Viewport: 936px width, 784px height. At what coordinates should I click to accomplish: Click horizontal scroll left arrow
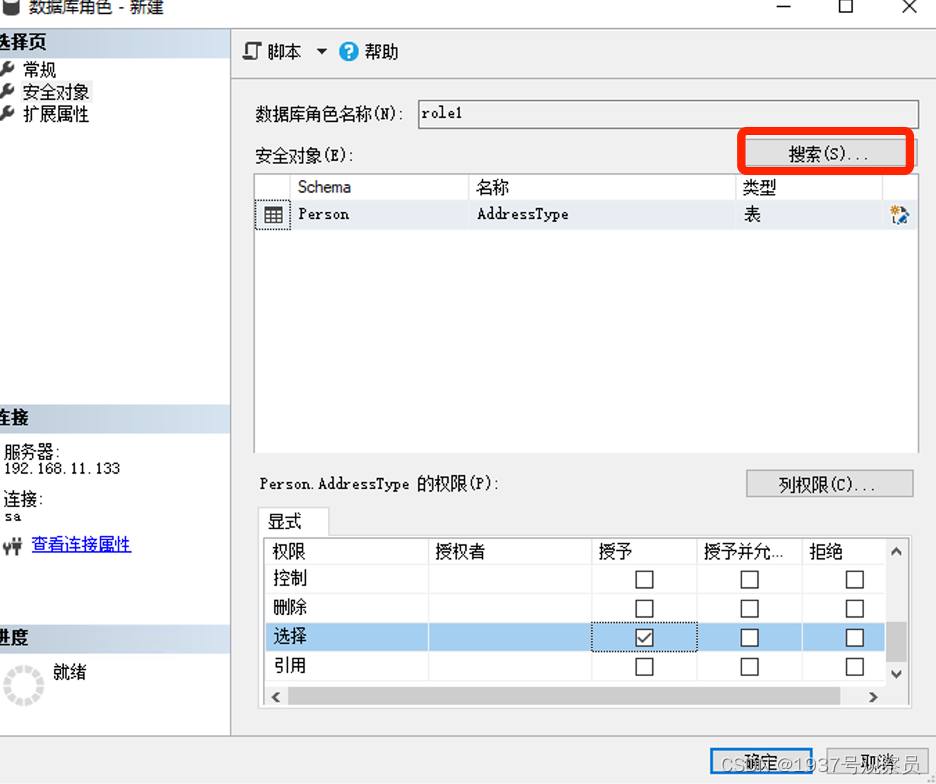coord(276,697)
